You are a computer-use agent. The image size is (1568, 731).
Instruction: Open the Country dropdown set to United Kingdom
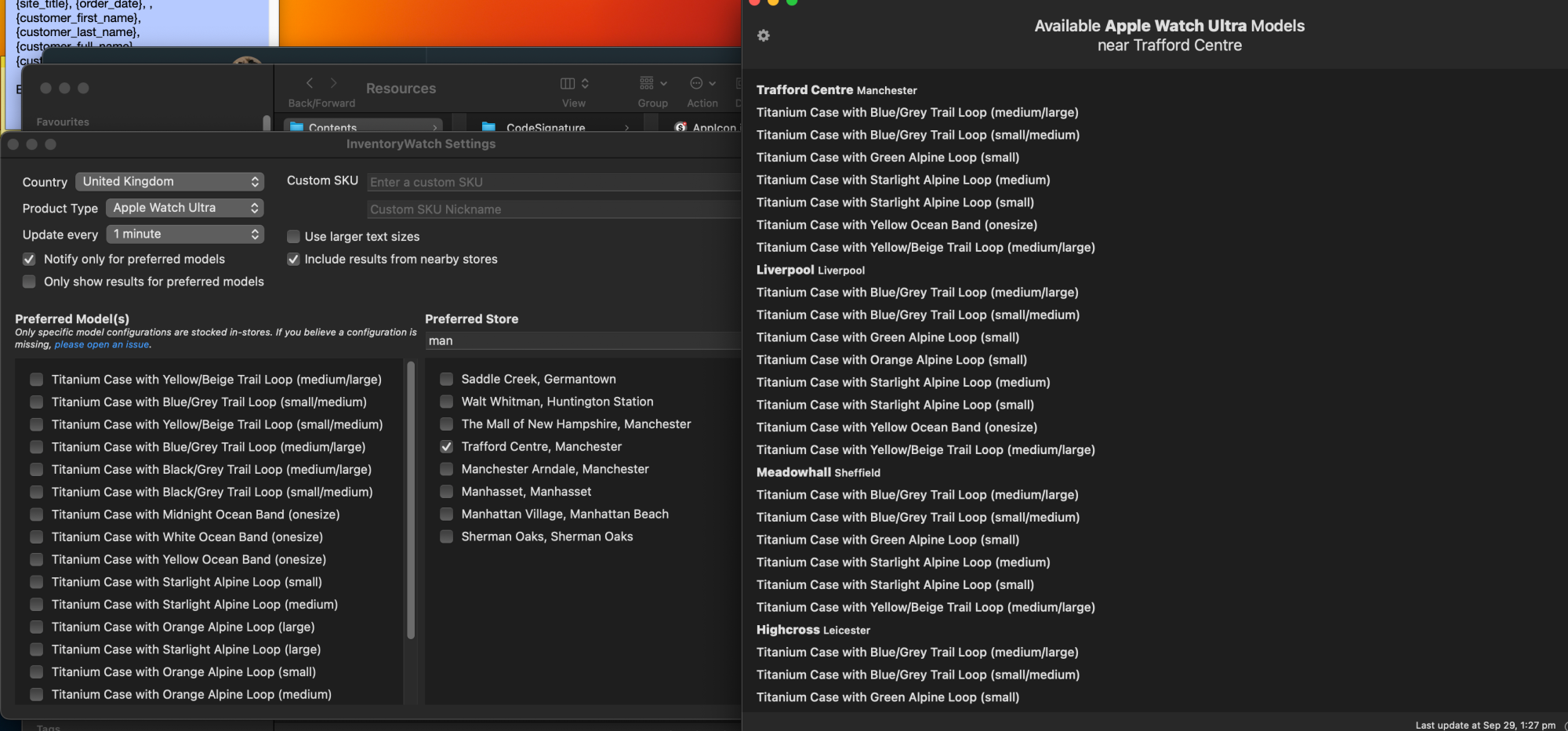[x=170, y=181]
